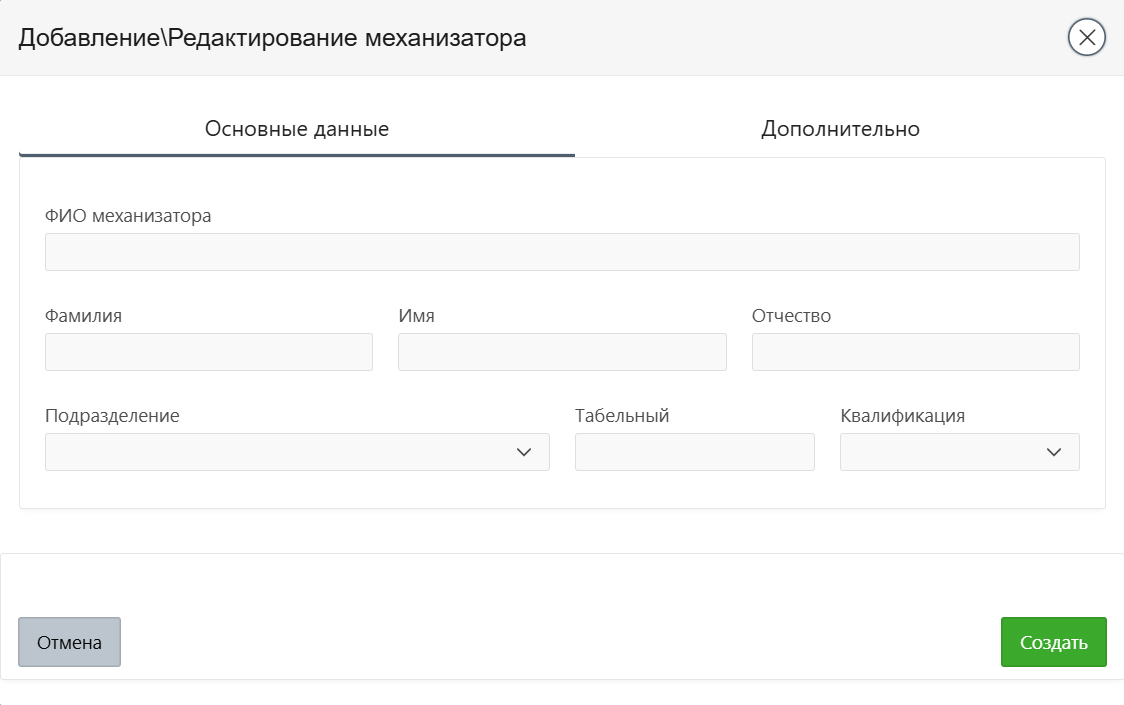Click the Квалификация label text
This screenshot has width=1124, height=705.
click(902, 416)
